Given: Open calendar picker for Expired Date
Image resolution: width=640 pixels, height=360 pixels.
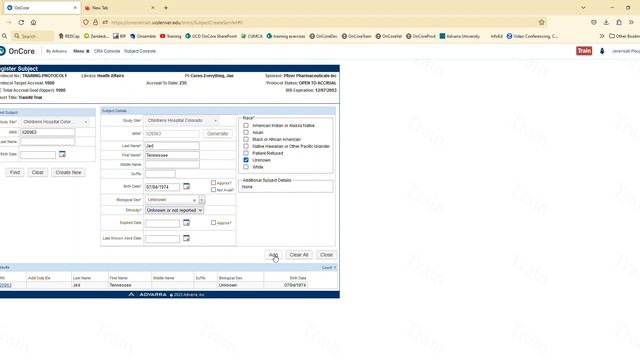Looking at the screenshot, I should point(186,222).
